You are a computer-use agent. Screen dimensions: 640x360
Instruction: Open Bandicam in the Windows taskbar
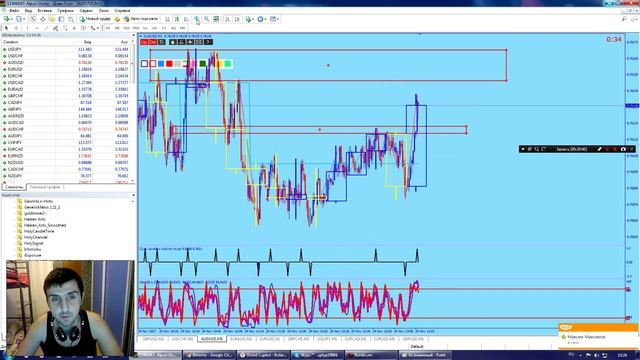coord(371,355)
